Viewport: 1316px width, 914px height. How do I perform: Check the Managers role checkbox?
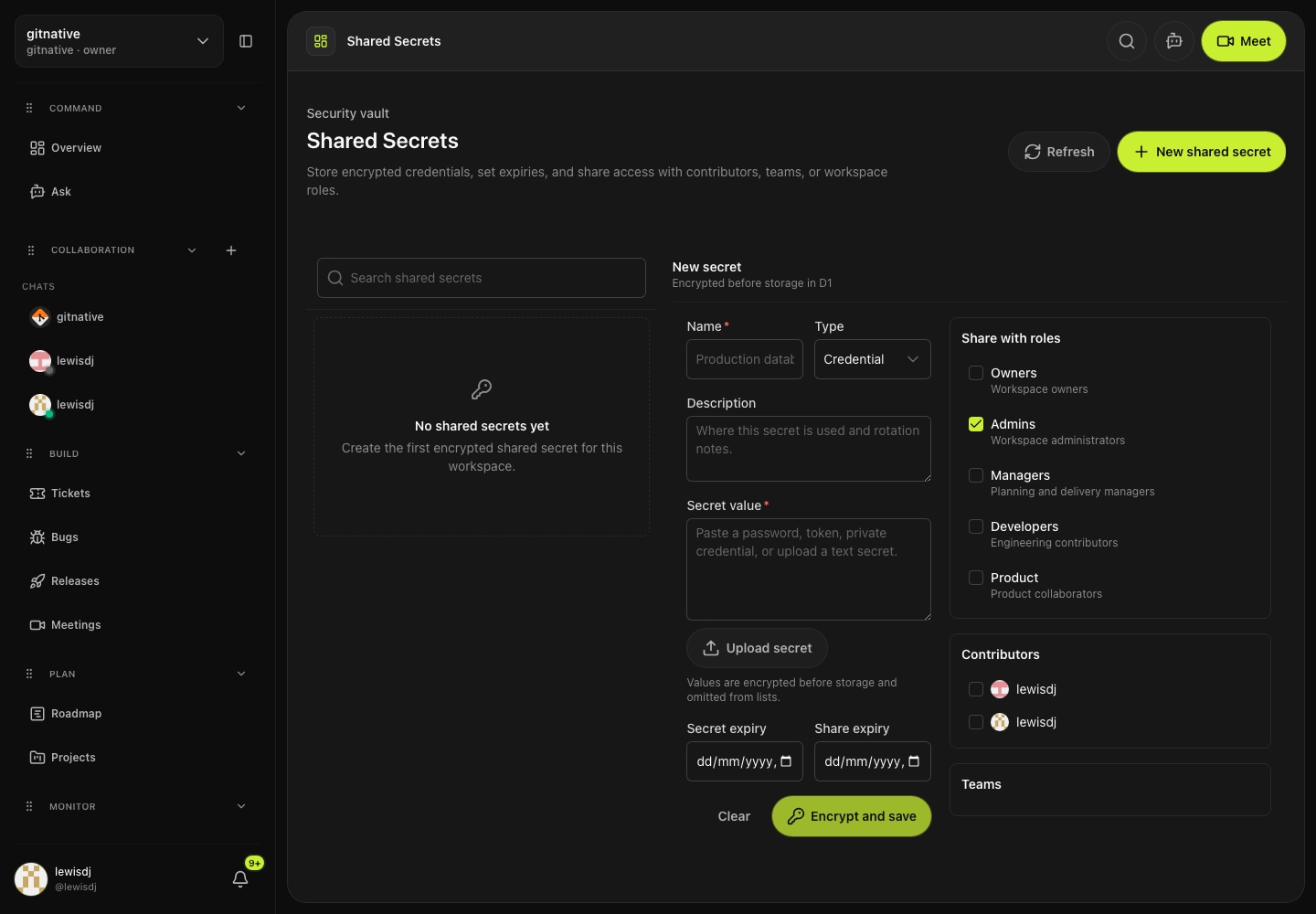pyautogui.click(x=976, y=475)
